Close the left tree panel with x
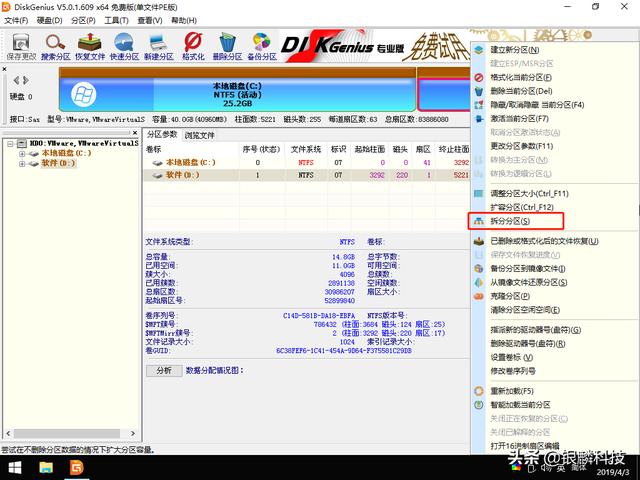 tap(135, 133)
